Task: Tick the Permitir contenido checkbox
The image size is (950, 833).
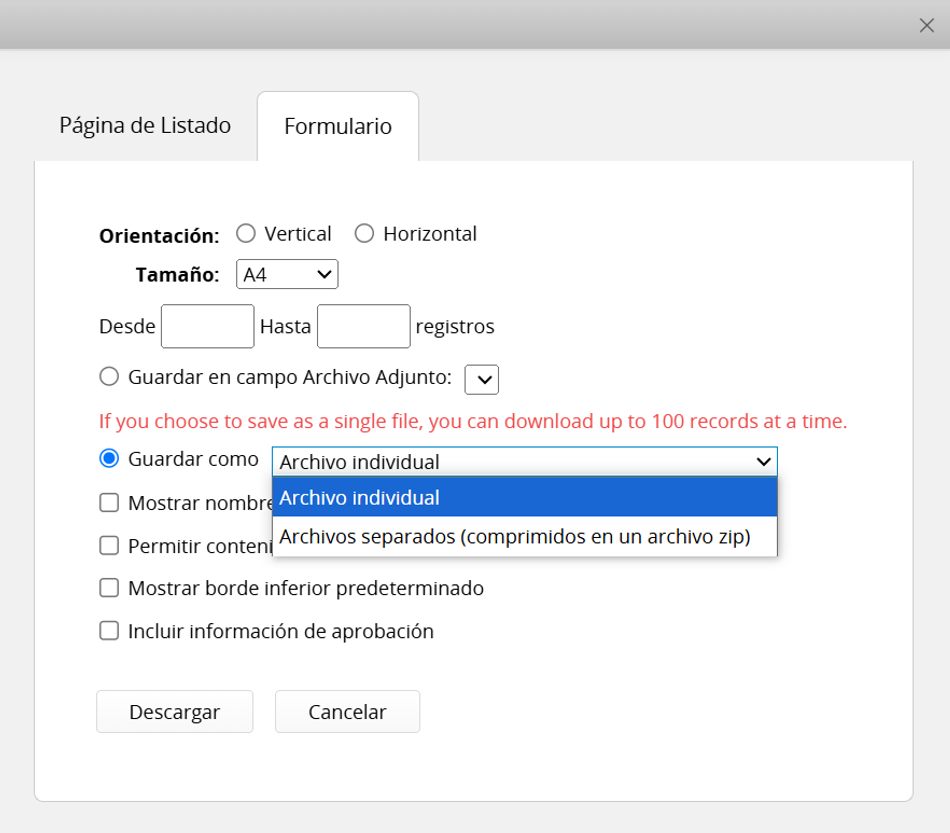Action: 109,545
